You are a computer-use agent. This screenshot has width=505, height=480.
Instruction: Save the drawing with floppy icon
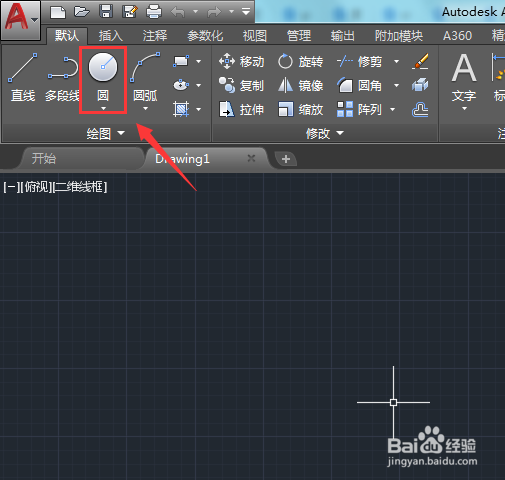click(x=106, y=12)
